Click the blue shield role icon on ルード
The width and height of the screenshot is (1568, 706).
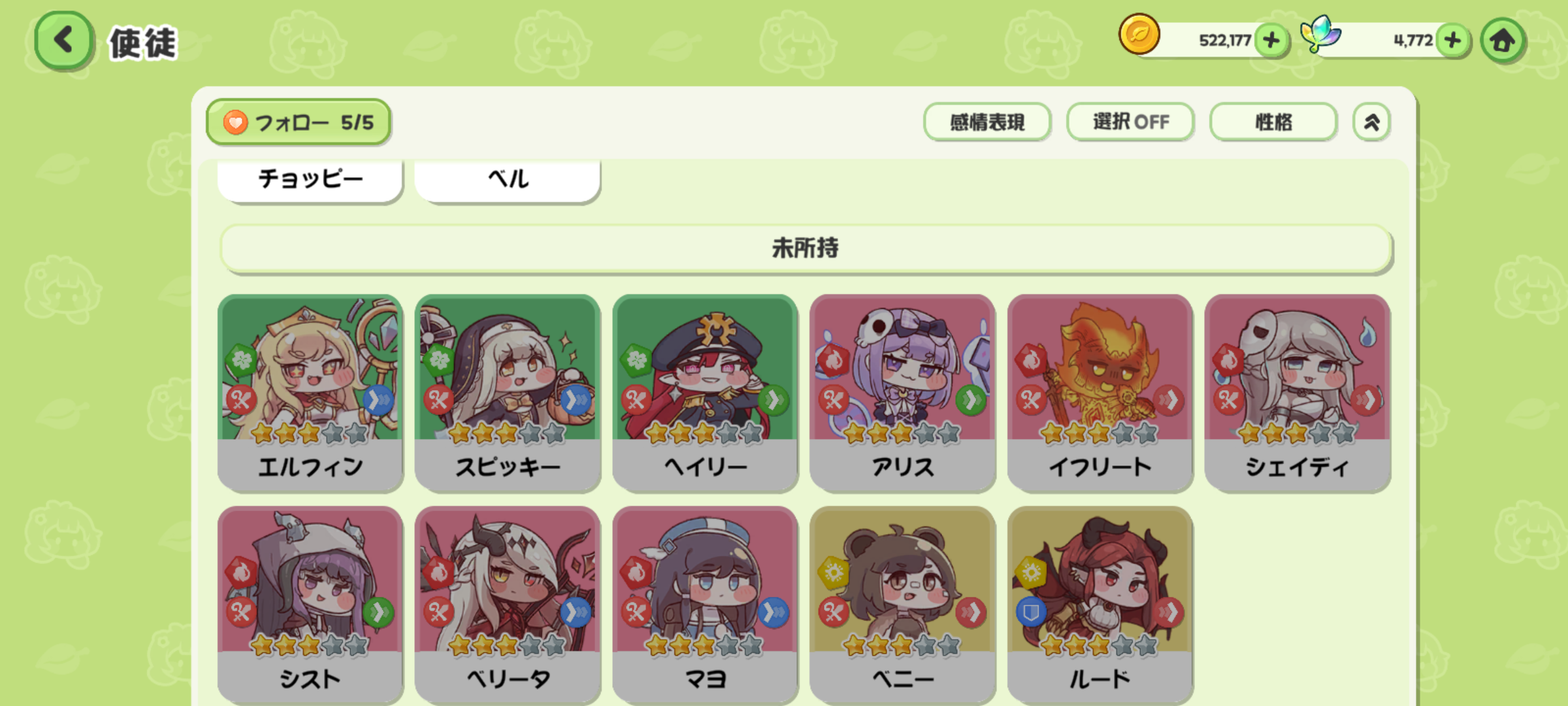[1030, 612]
